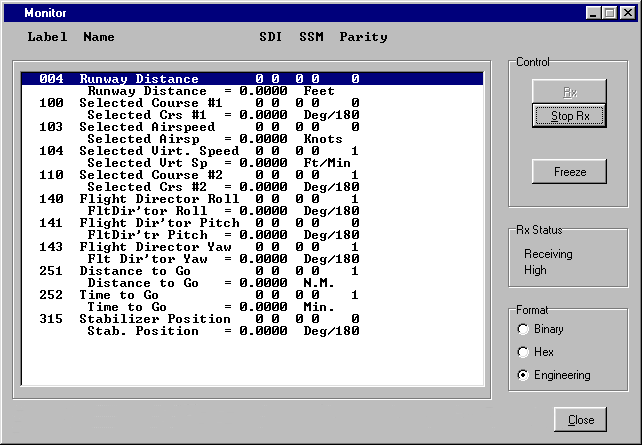Click the Stop Rx button

pos(569,115)
